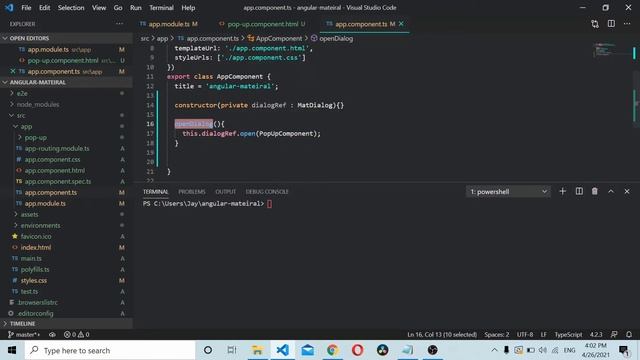The height and width of the screenshot is (360, 640).
Task: Open the View menu
Action: [x=99, y=7]
